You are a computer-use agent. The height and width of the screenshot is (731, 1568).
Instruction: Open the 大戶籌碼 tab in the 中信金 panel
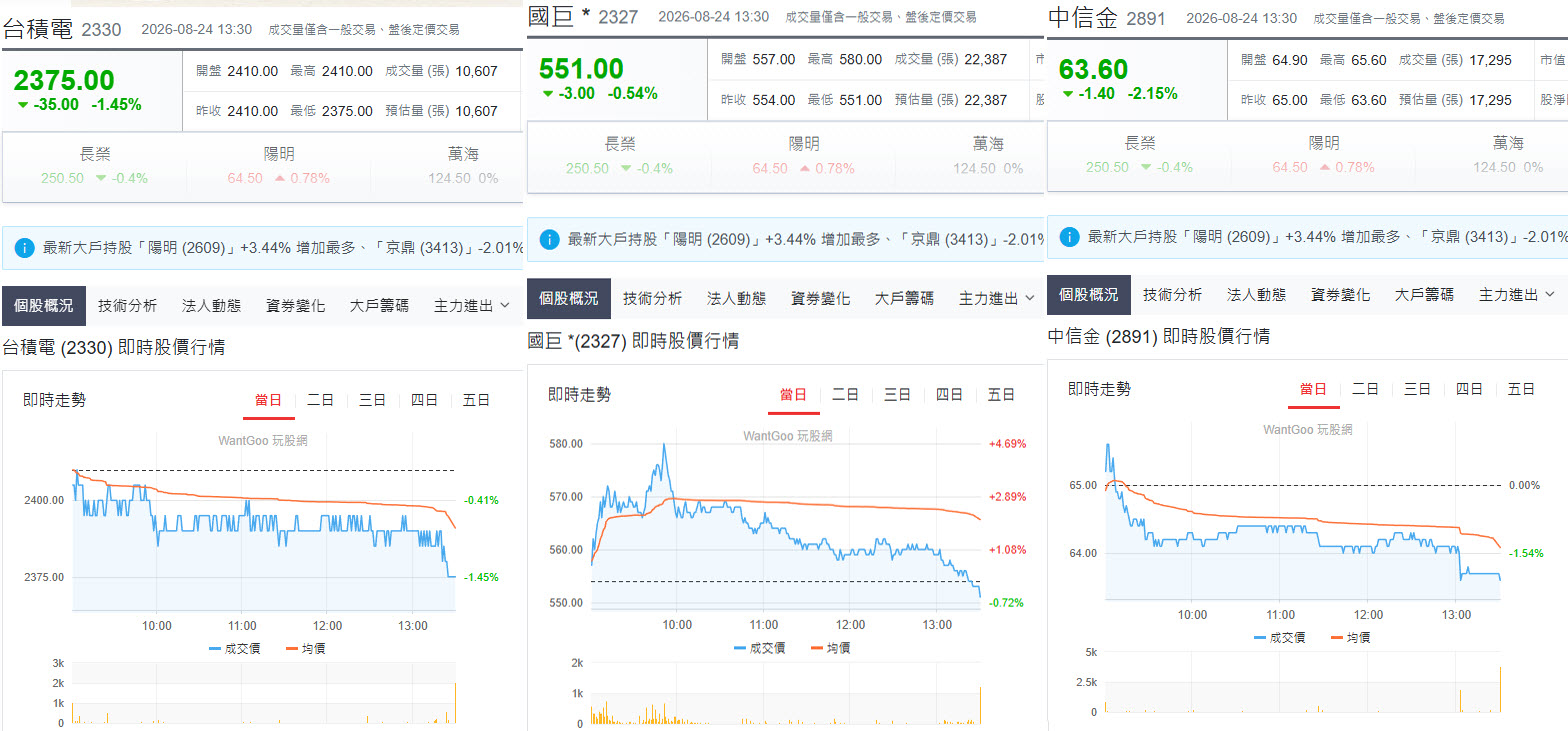[x=1424, y=295]
